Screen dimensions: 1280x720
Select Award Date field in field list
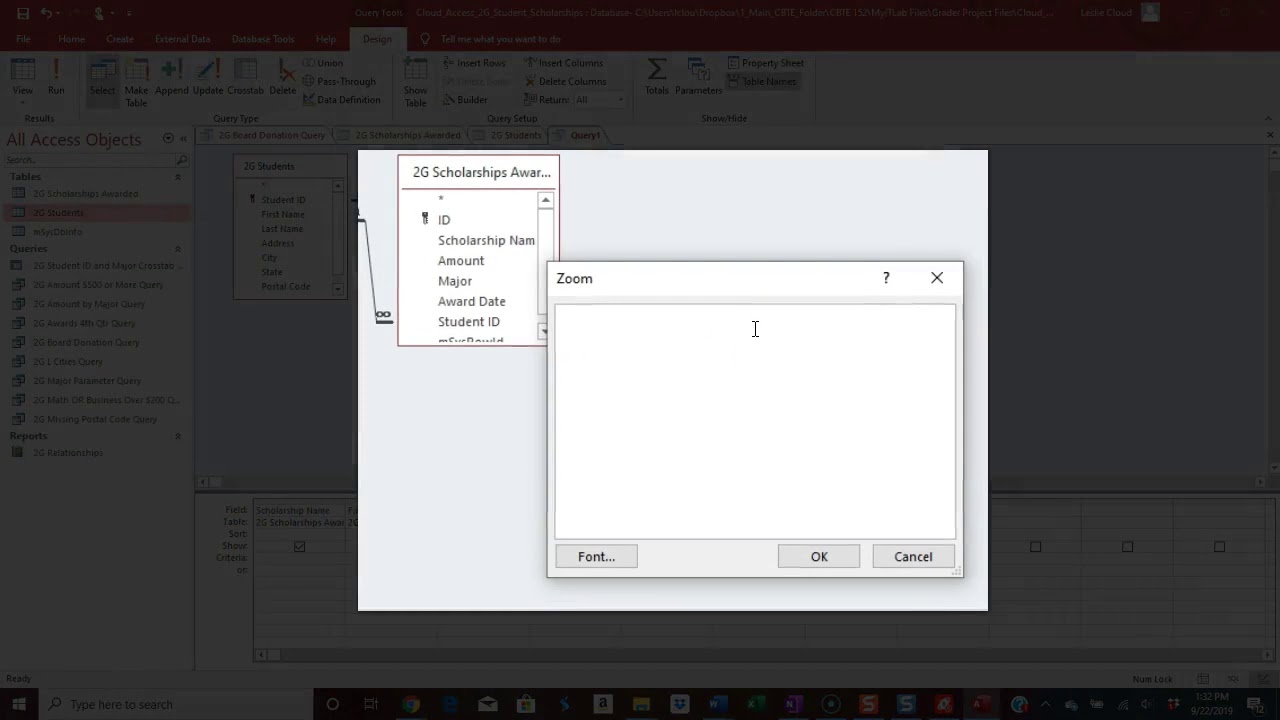(x=472, y=301)
